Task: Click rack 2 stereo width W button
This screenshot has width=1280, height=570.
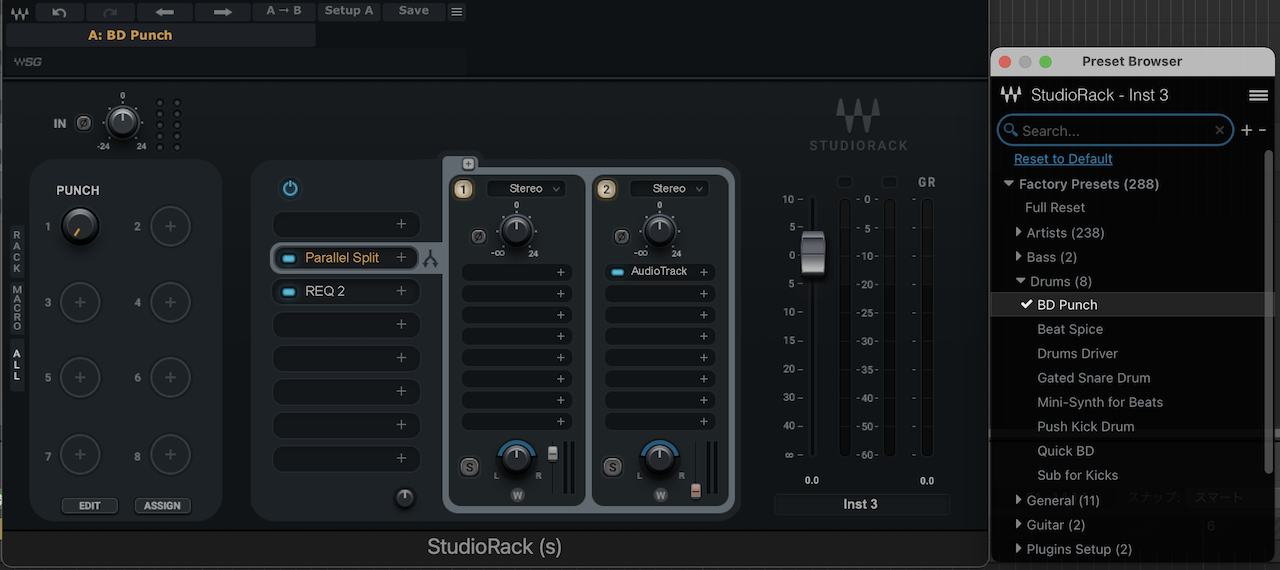Action: [660, 495]
